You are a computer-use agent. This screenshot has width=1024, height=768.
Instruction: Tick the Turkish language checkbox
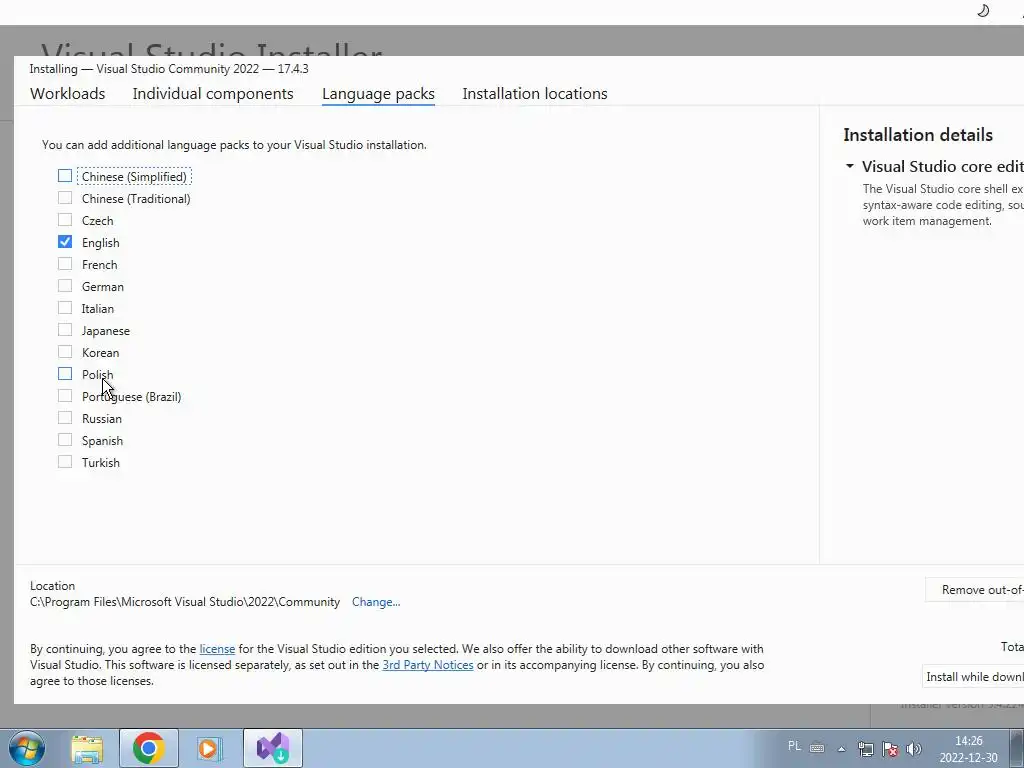click(x=65, y=462)
